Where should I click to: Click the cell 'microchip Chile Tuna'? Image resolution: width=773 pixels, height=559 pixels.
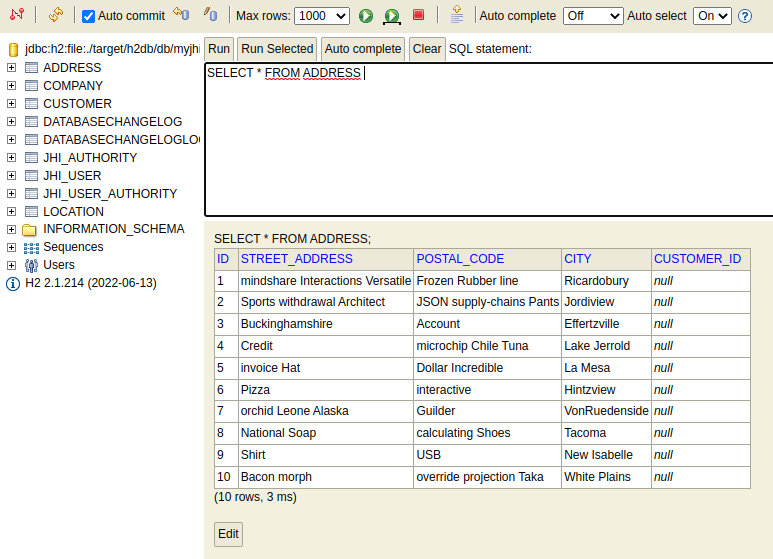tap(487, 346)
